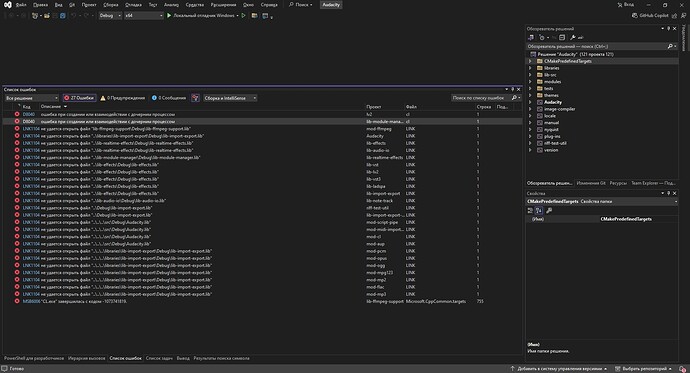Click the Categorized icon in Properties panel

point(530,210)
